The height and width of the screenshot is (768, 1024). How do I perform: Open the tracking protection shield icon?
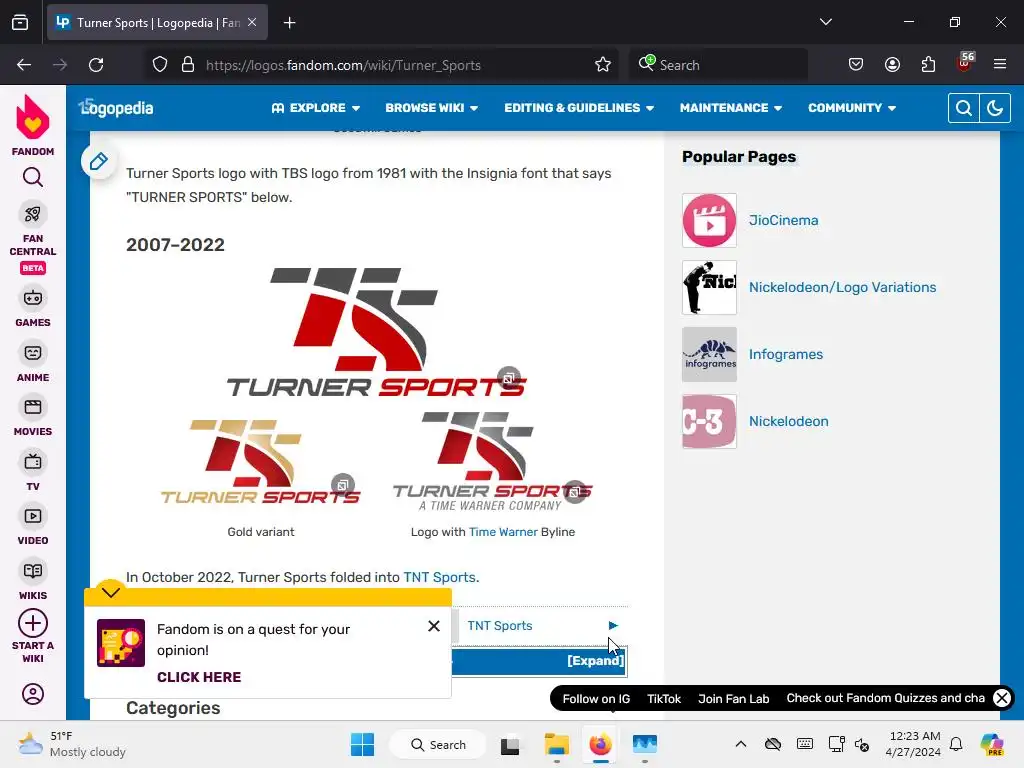point(160,65)
